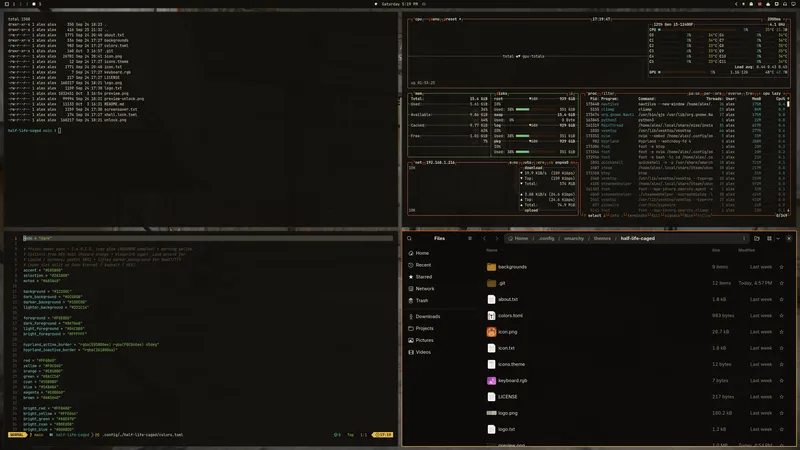This screenshot has width=800, height=450.
Task: Select the icon.txt file icon
Action: coord(491,348)
